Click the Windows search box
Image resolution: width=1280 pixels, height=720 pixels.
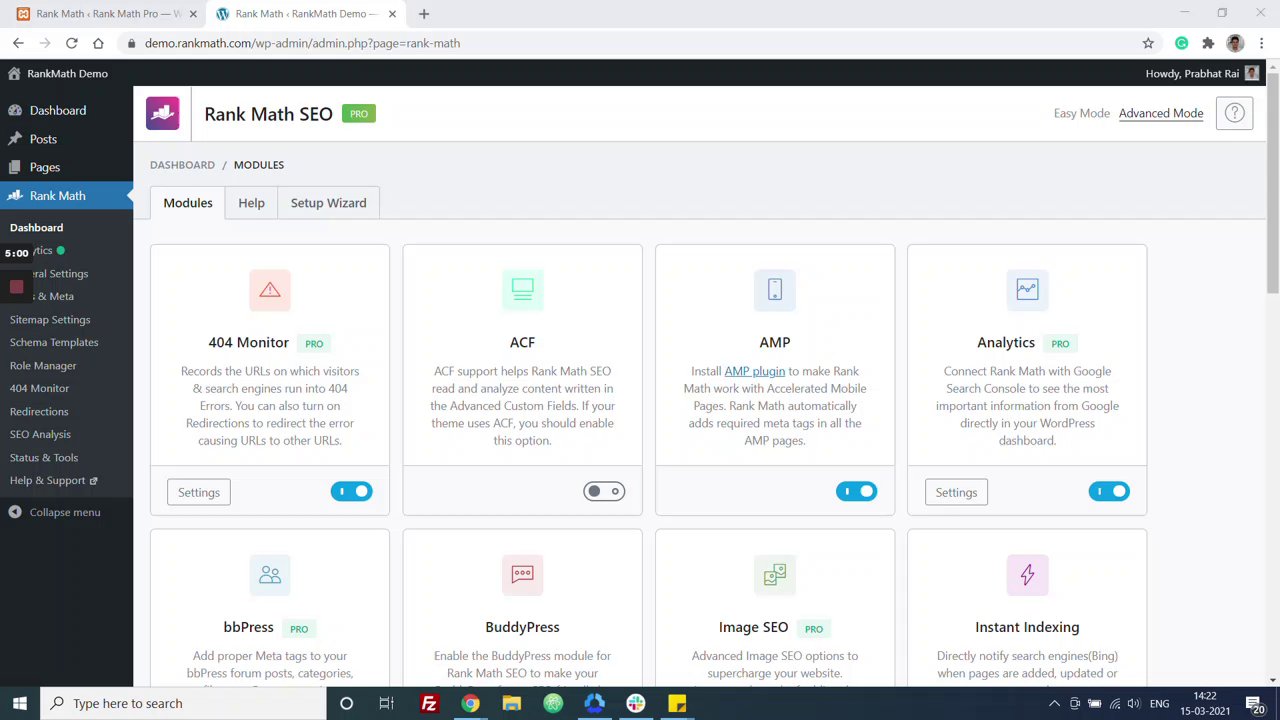pyautogui.click(x=184, y=703)
